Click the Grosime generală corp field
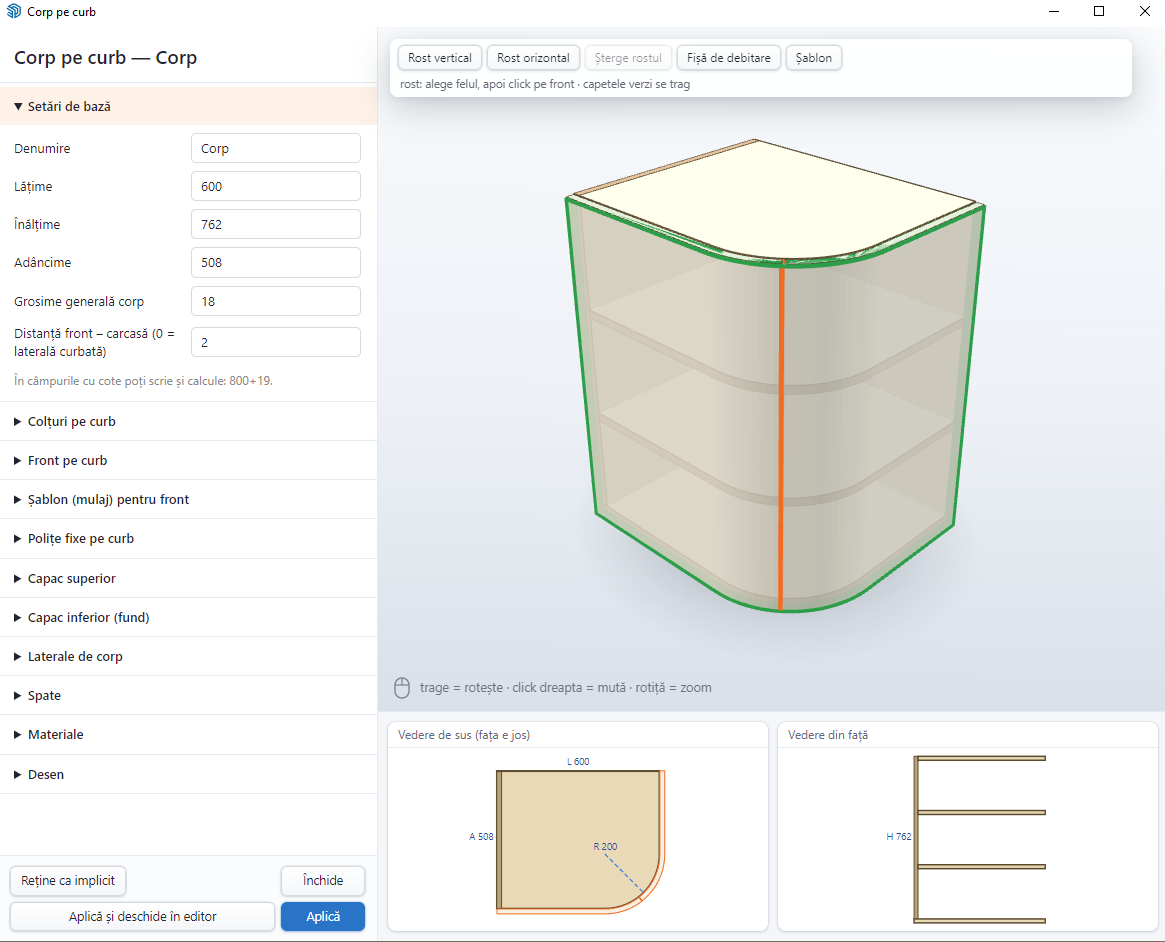Screen dimensions: 1165x942 (x=276, y=301)
